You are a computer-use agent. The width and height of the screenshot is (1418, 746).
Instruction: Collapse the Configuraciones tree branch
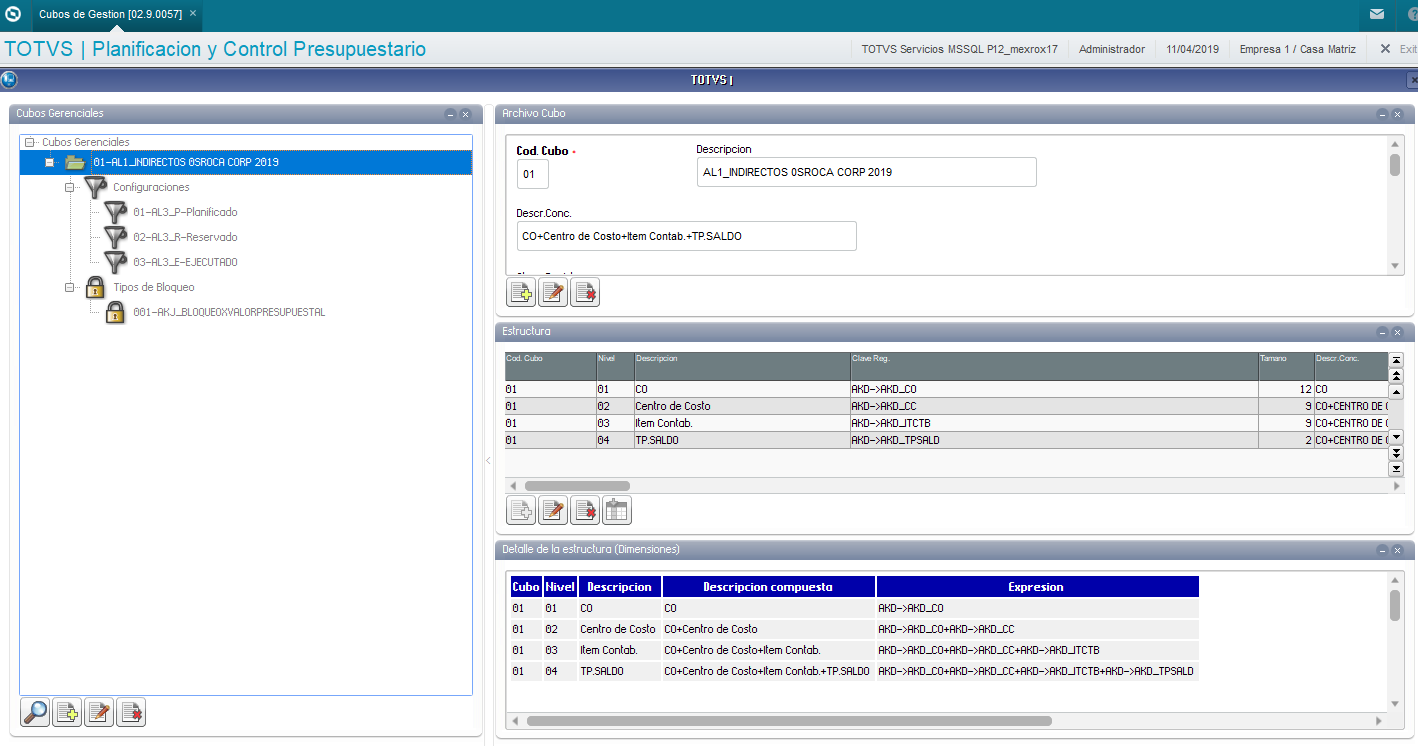70,187
